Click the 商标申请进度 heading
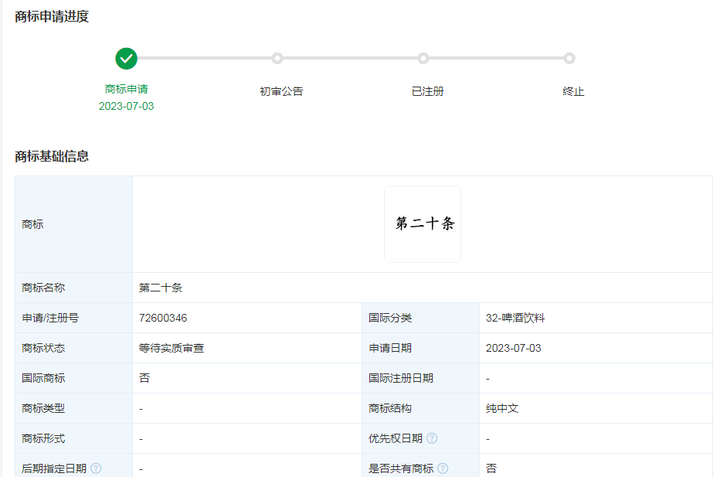Viewport: 720px width, 477px height. point(52,17)
